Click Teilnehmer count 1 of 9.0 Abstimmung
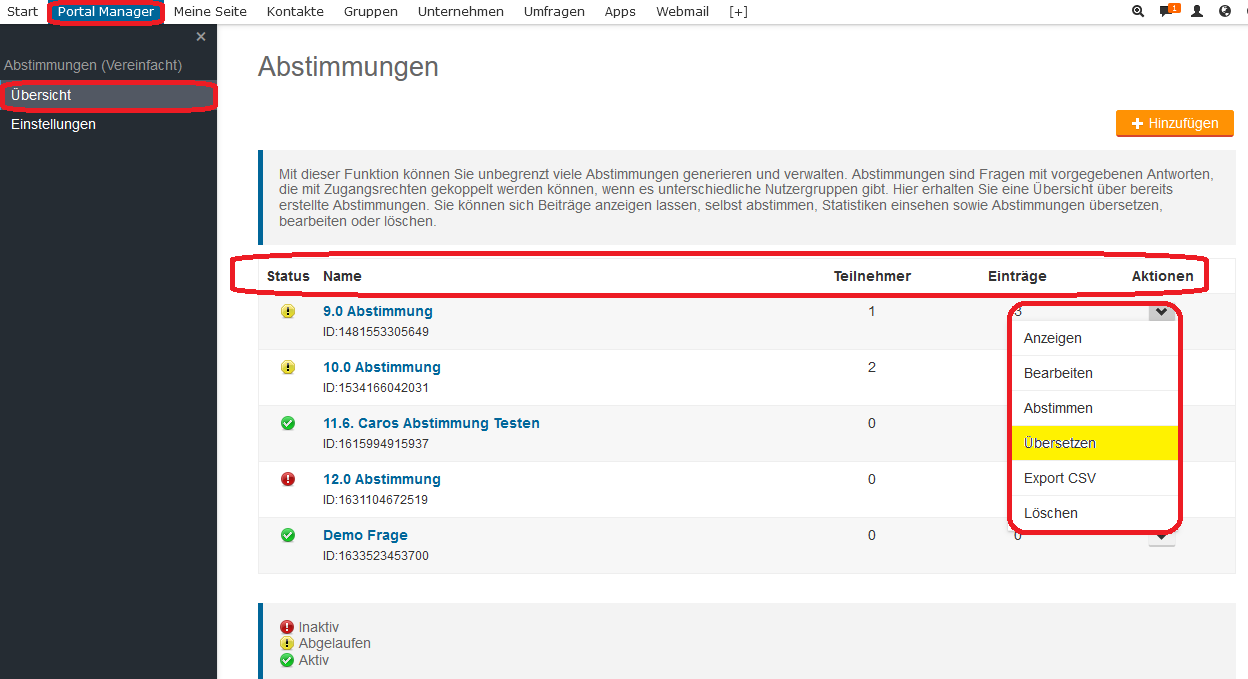Screen dimensions: 1248x679 click(x=872, y=312)
